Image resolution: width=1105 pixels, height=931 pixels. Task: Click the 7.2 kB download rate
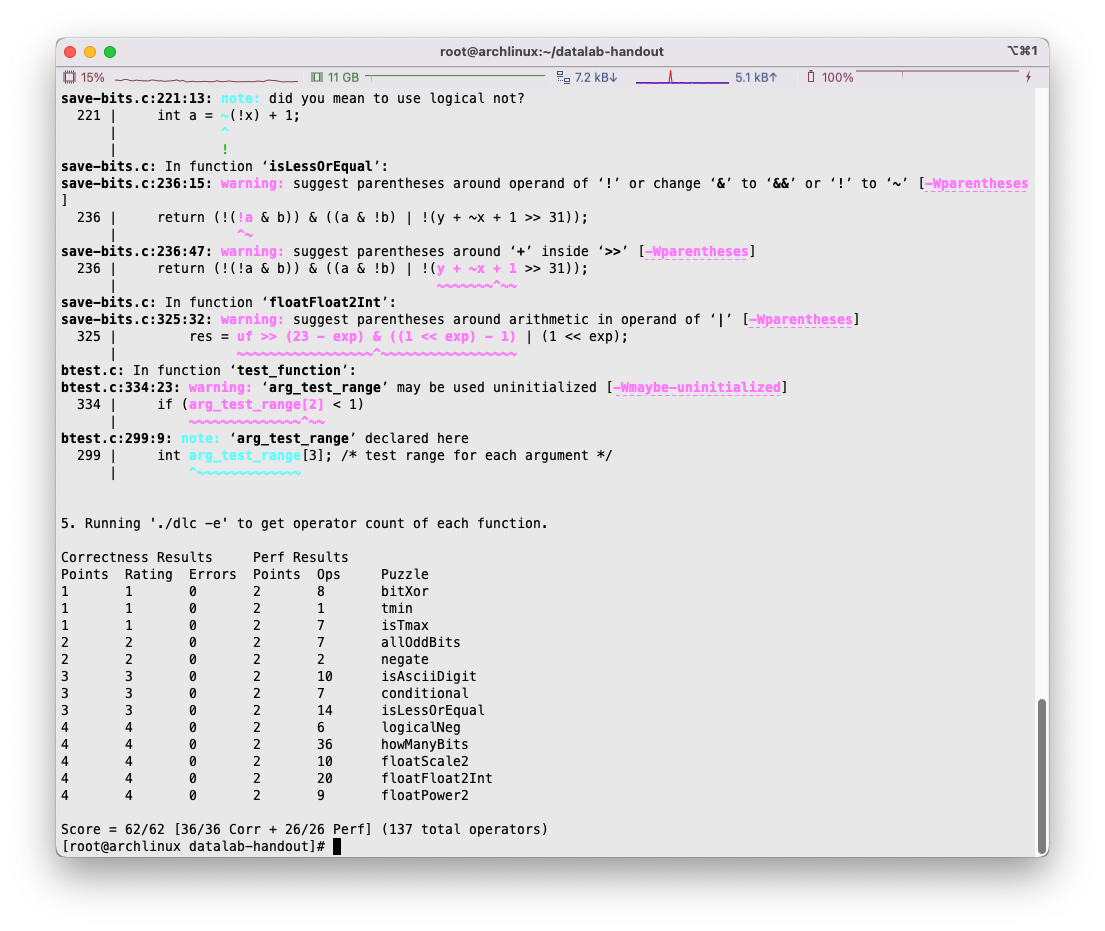click(596, 78)
